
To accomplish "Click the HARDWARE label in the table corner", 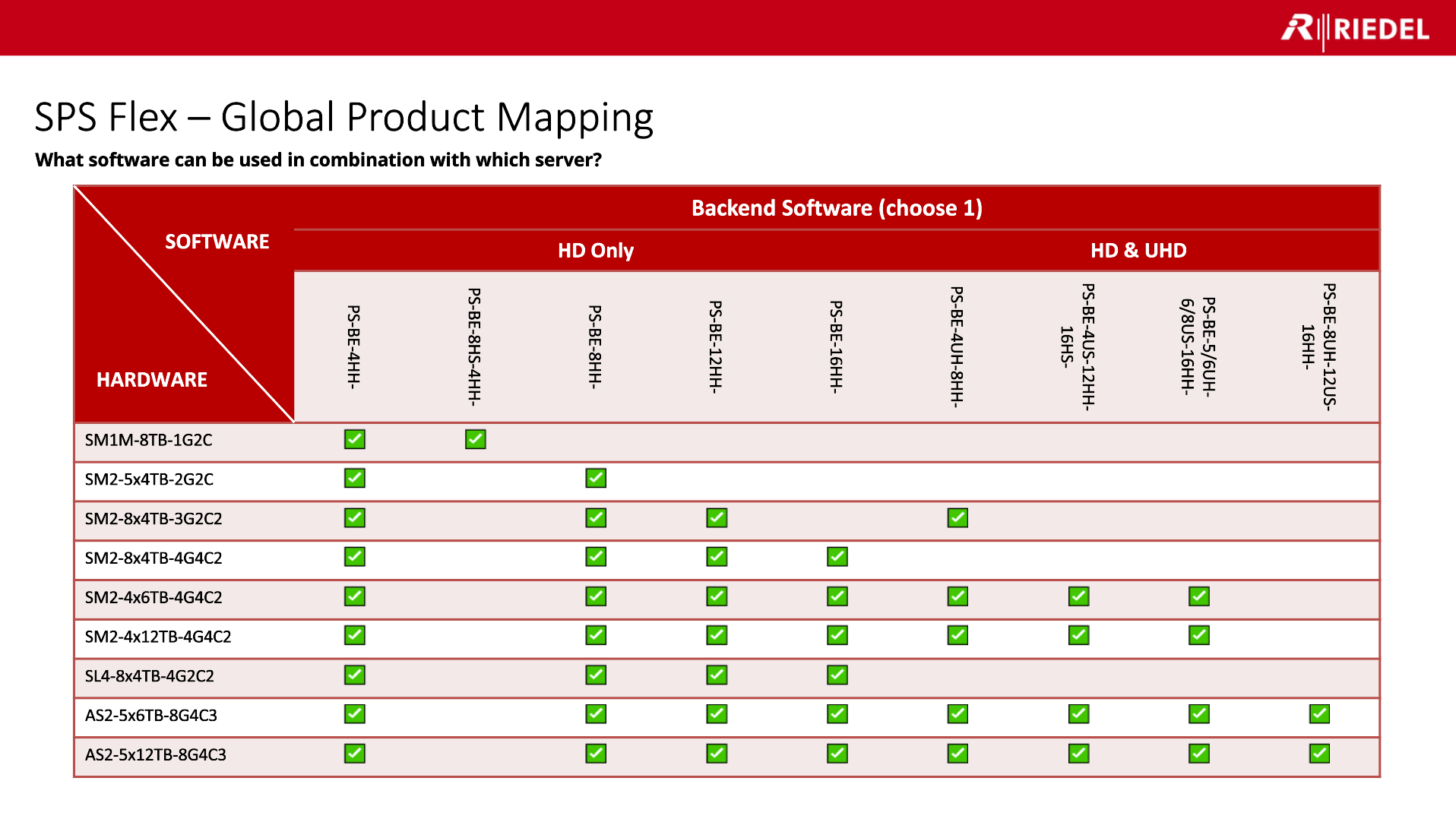I will [152, 380].
